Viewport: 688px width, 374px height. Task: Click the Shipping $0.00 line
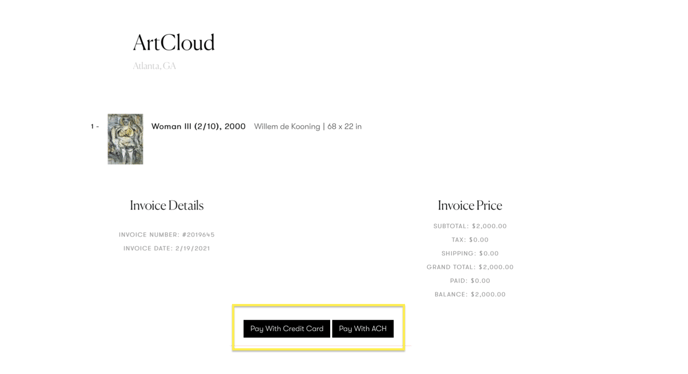(x=470, y=253)
